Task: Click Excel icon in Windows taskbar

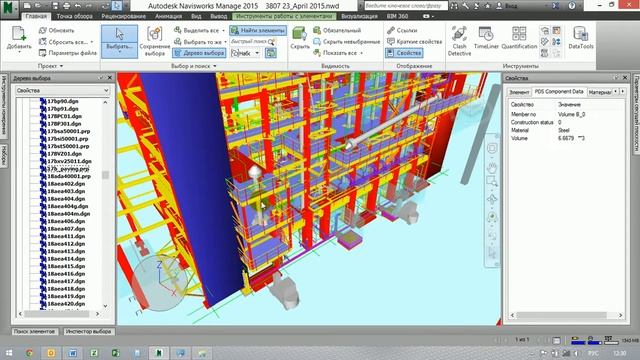Action: (94, 353)
